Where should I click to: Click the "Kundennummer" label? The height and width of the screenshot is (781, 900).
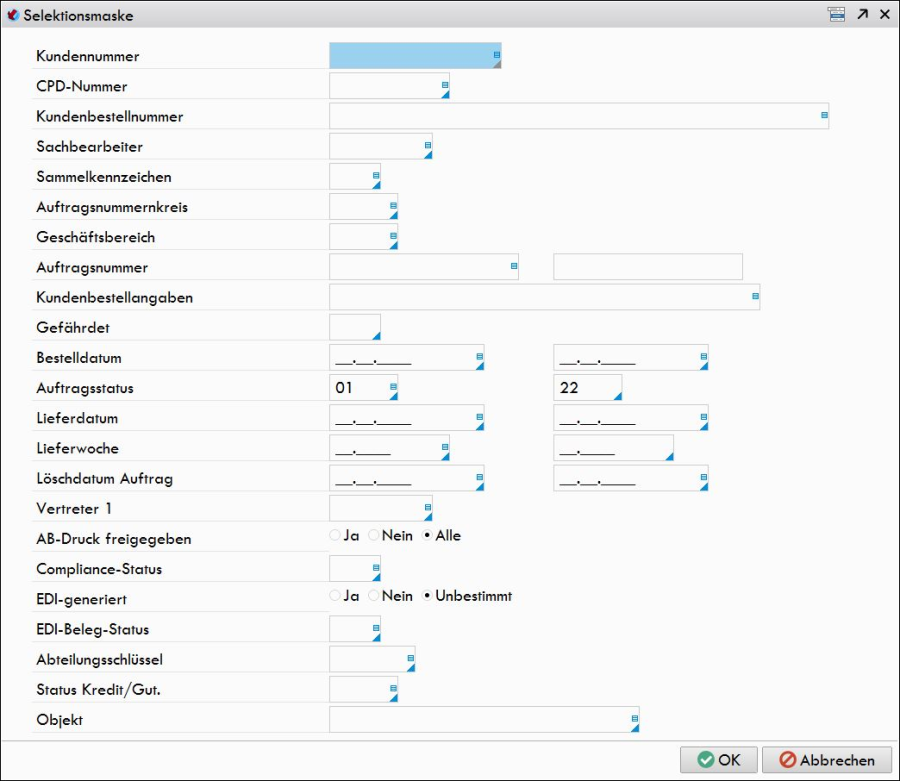pos(88,56)
